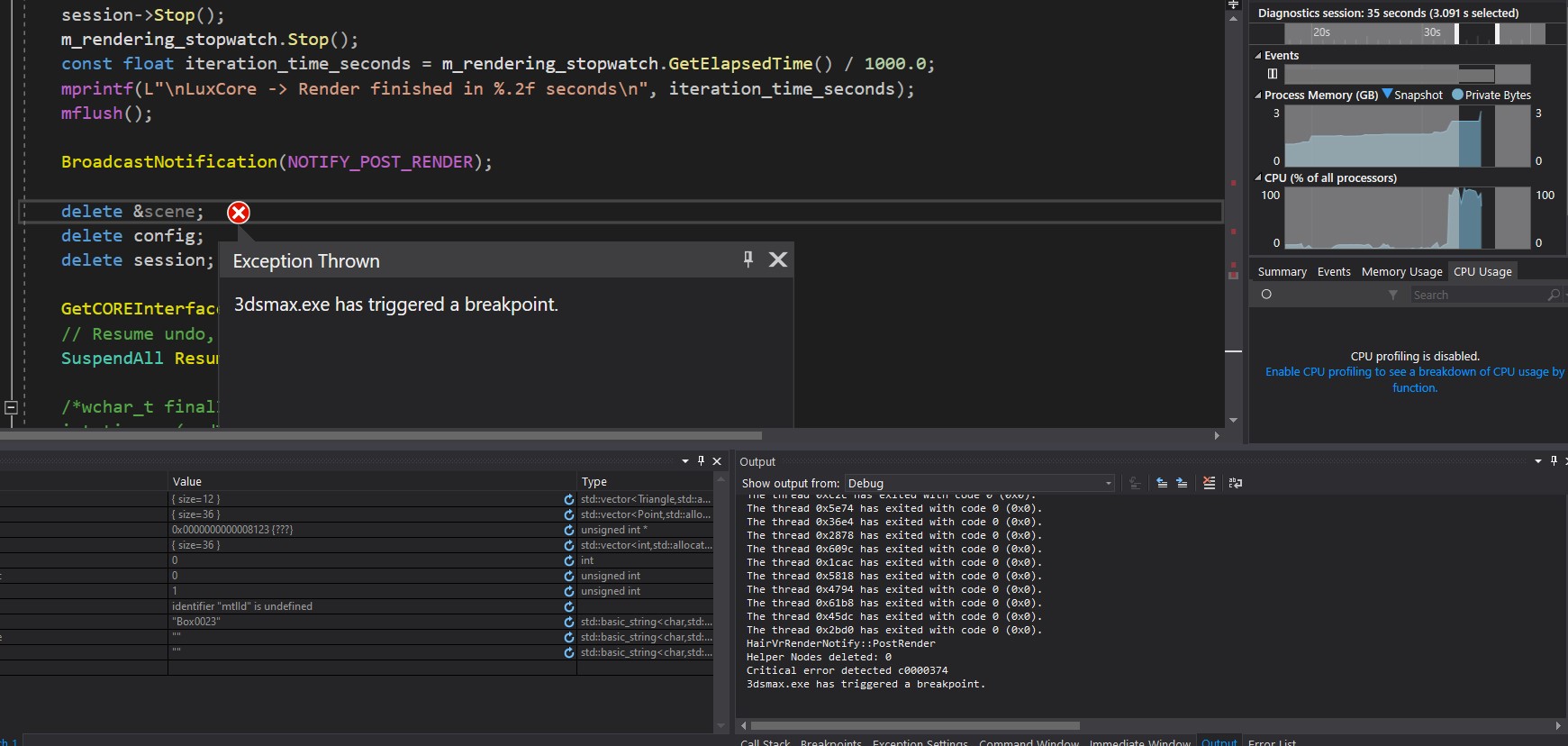Click the events pause marker icon
Viewport: 1568px width, 746px height.
coord(1273,74)
